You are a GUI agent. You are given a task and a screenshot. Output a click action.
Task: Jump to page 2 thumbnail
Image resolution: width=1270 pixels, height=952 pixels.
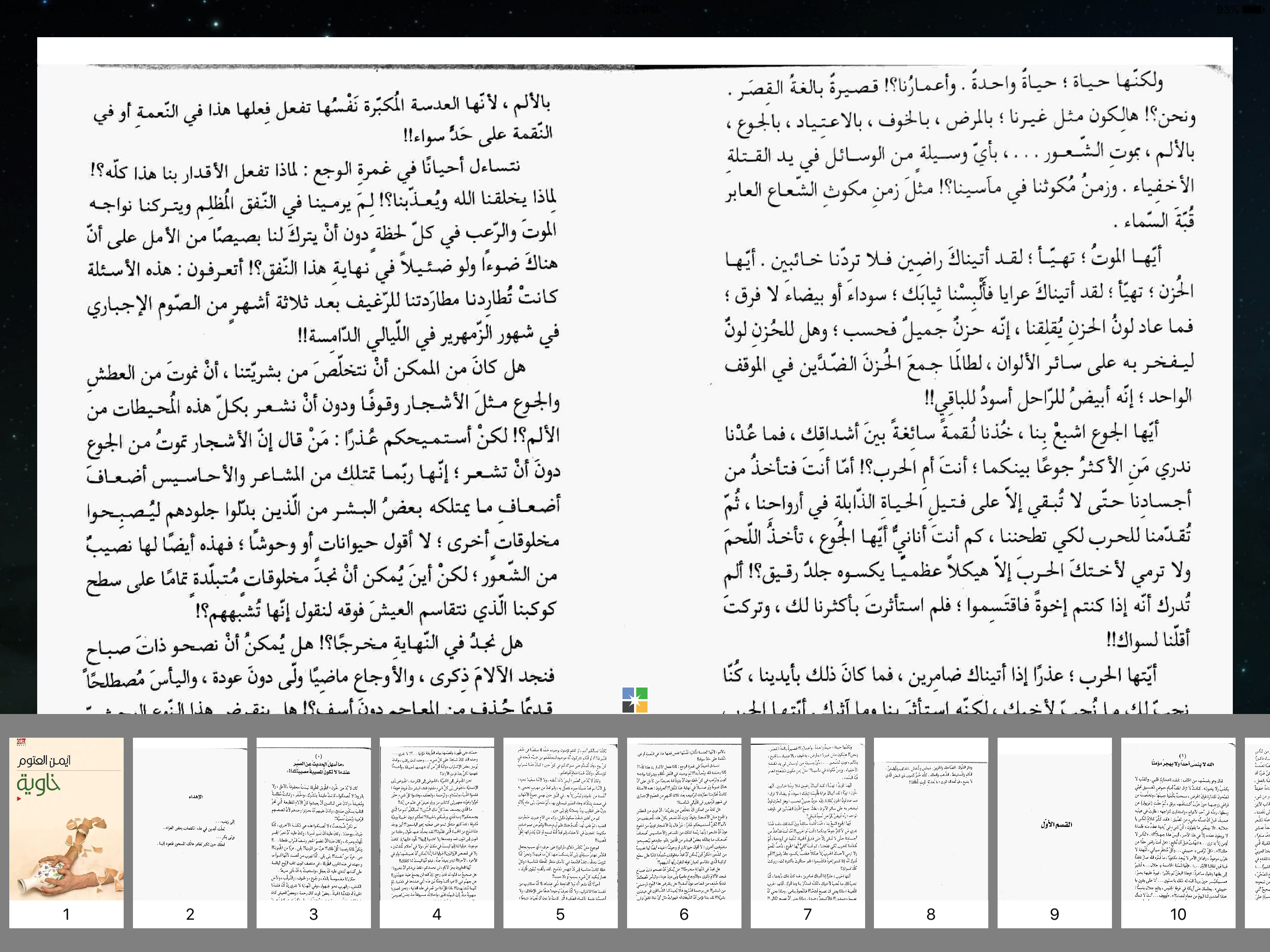[x=190, y=832]
